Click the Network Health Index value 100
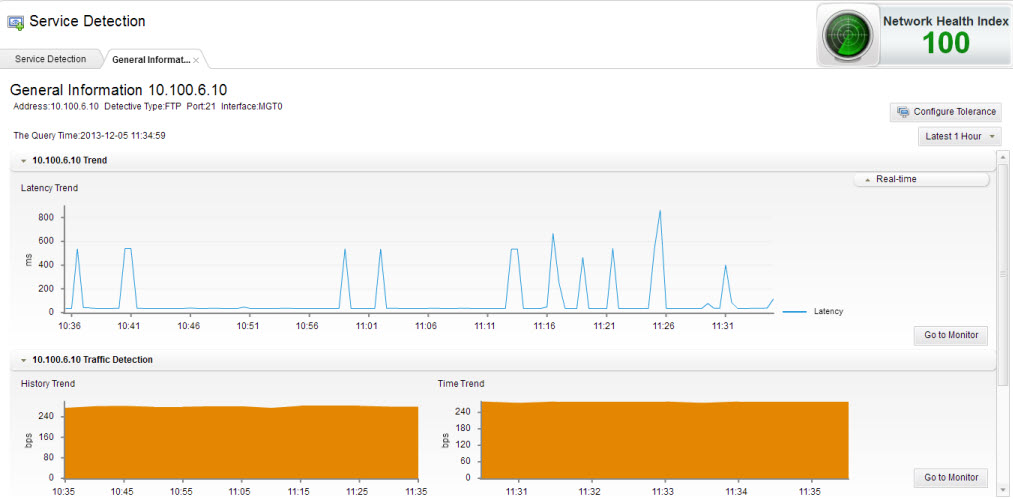This screenshot has width=1013, height=499. [945, 43]
